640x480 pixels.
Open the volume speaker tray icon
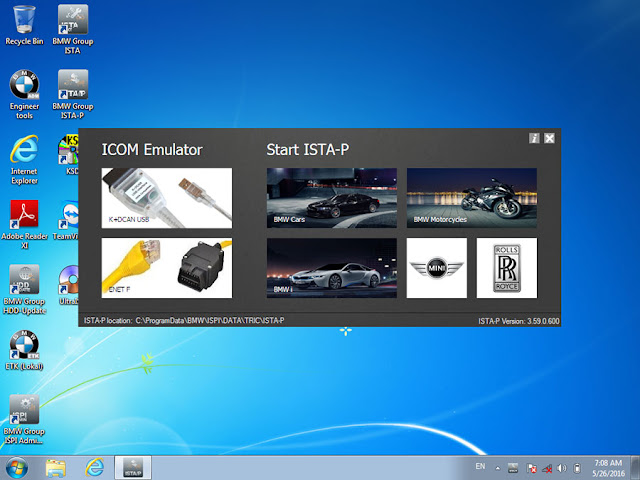point(562,468)
